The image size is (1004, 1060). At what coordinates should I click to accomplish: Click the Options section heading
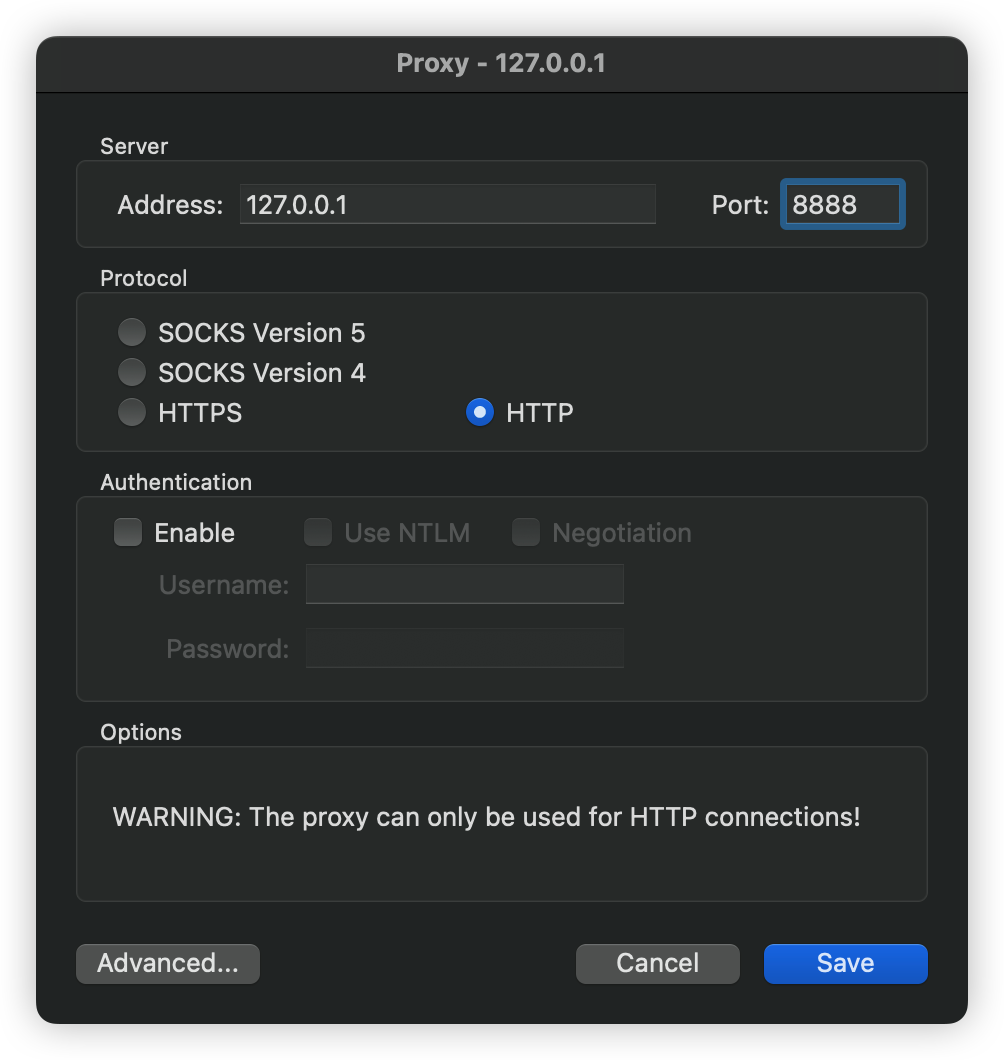[141, 732]
